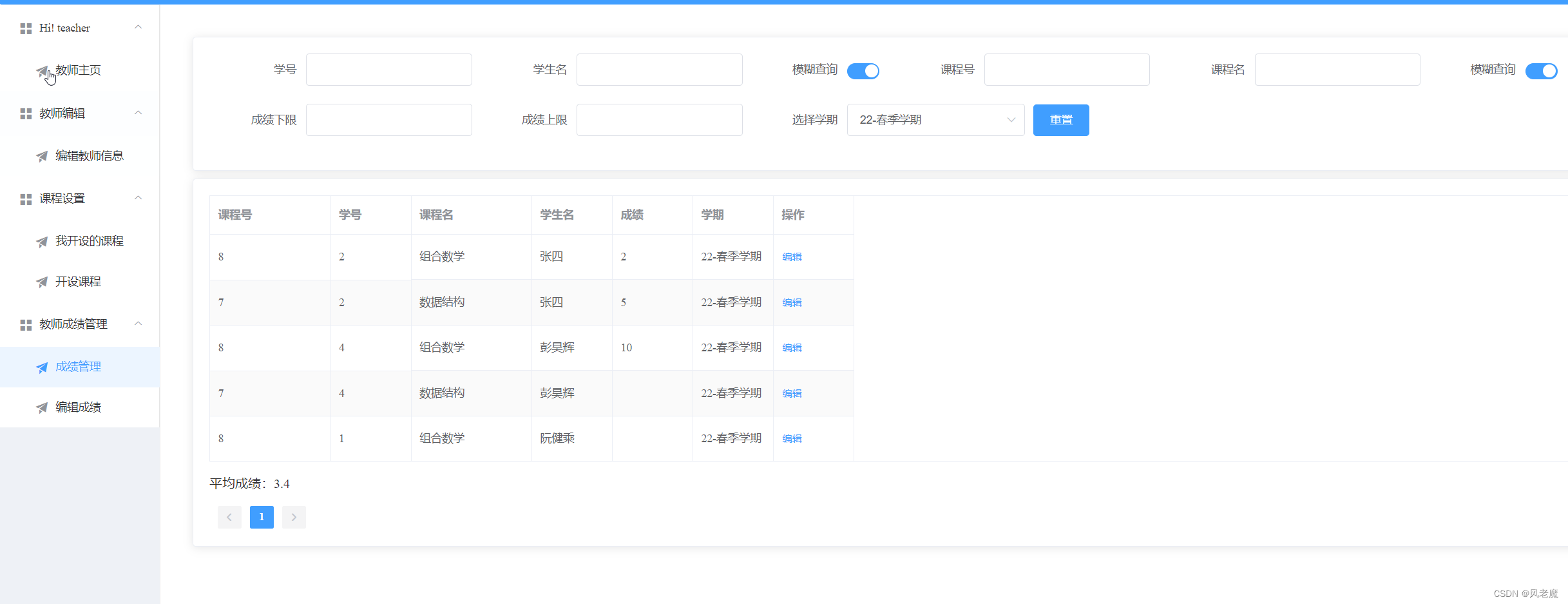Click 编辑 for 张四 数据结构 row
The height and width of the screenshot is (604, 1568).
click(792, 303)
